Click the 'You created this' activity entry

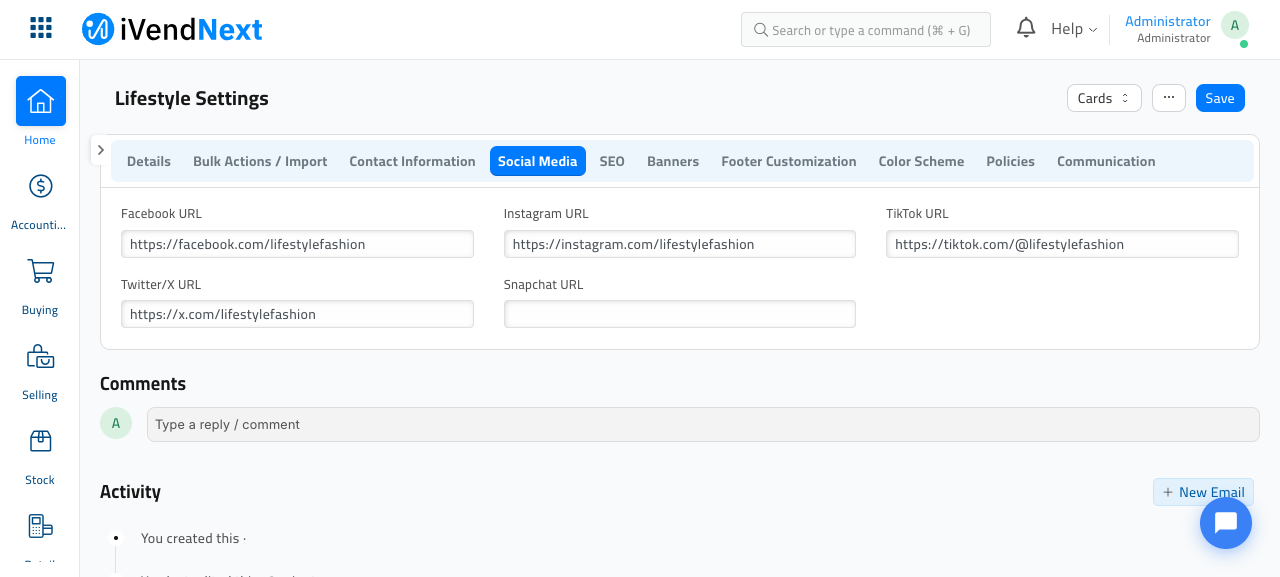click(193, 538)
